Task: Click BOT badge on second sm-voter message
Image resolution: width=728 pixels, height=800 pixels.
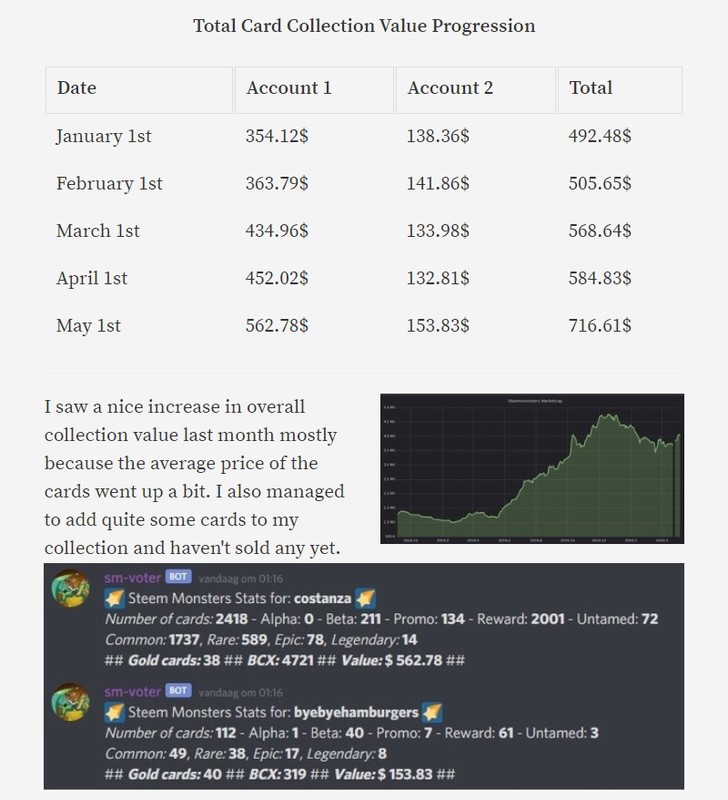Action: [178, 691]
